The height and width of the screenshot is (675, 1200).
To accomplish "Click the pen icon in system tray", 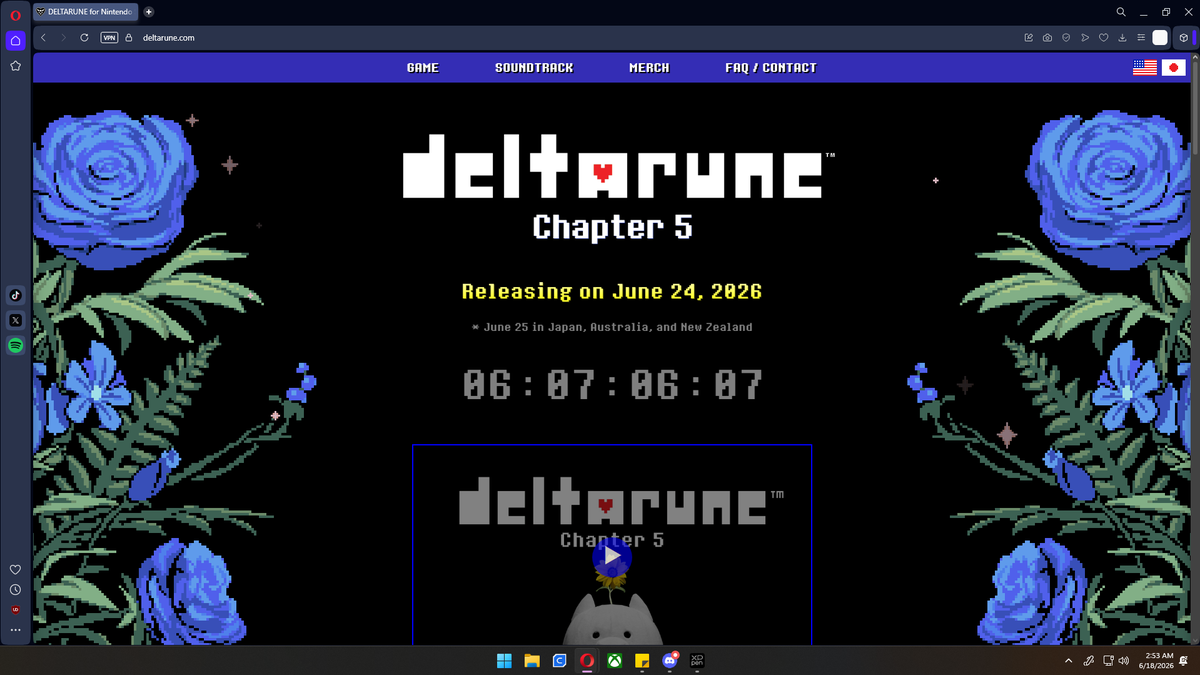I will [x=1089, y=661].
